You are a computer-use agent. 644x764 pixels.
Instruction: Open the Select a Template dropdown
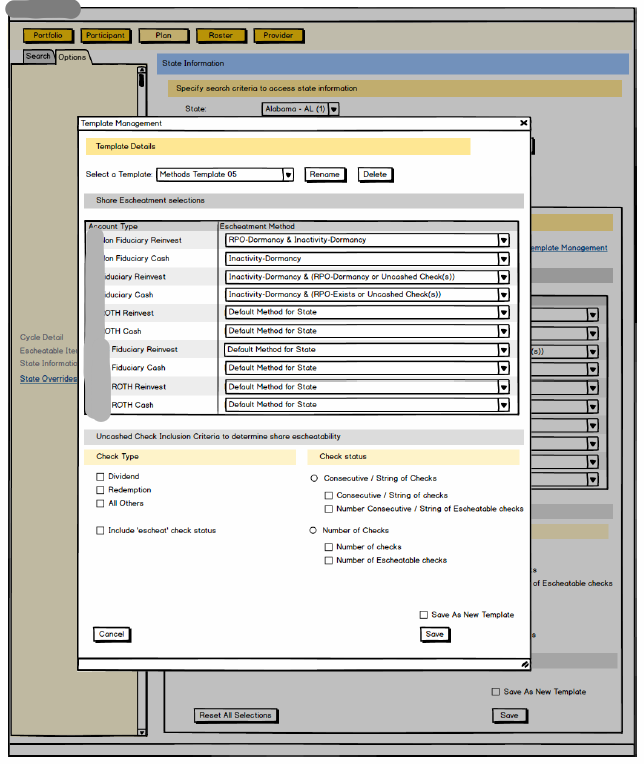[x=225, y=174]
